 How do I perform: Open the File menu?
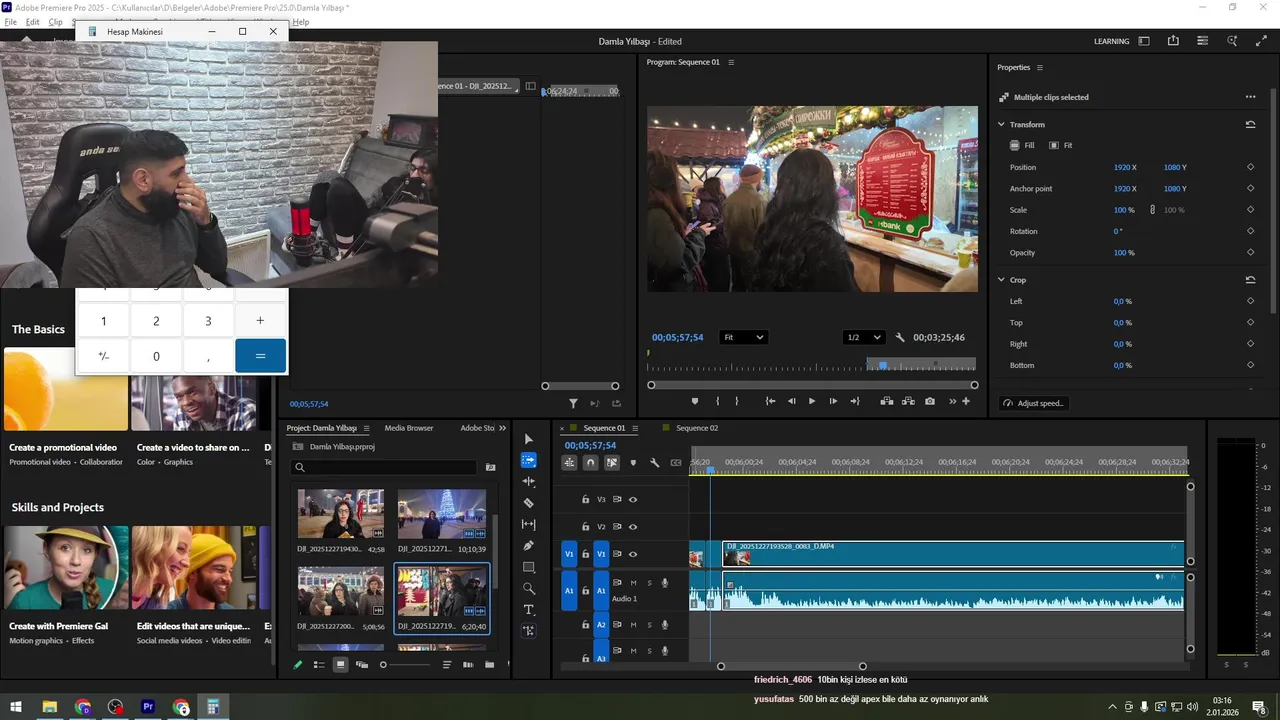point(10,22)
